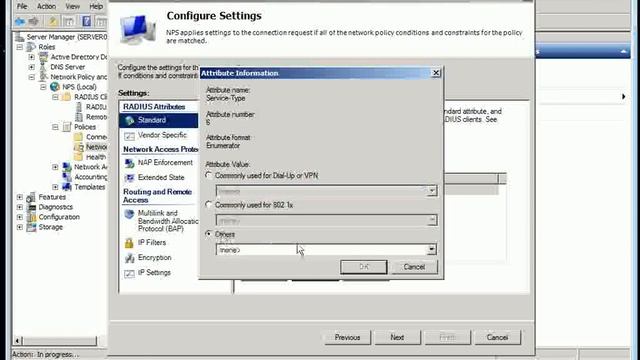The image size is (640, 360).
Task: Open the Action menu
Action: coord(46,6)
